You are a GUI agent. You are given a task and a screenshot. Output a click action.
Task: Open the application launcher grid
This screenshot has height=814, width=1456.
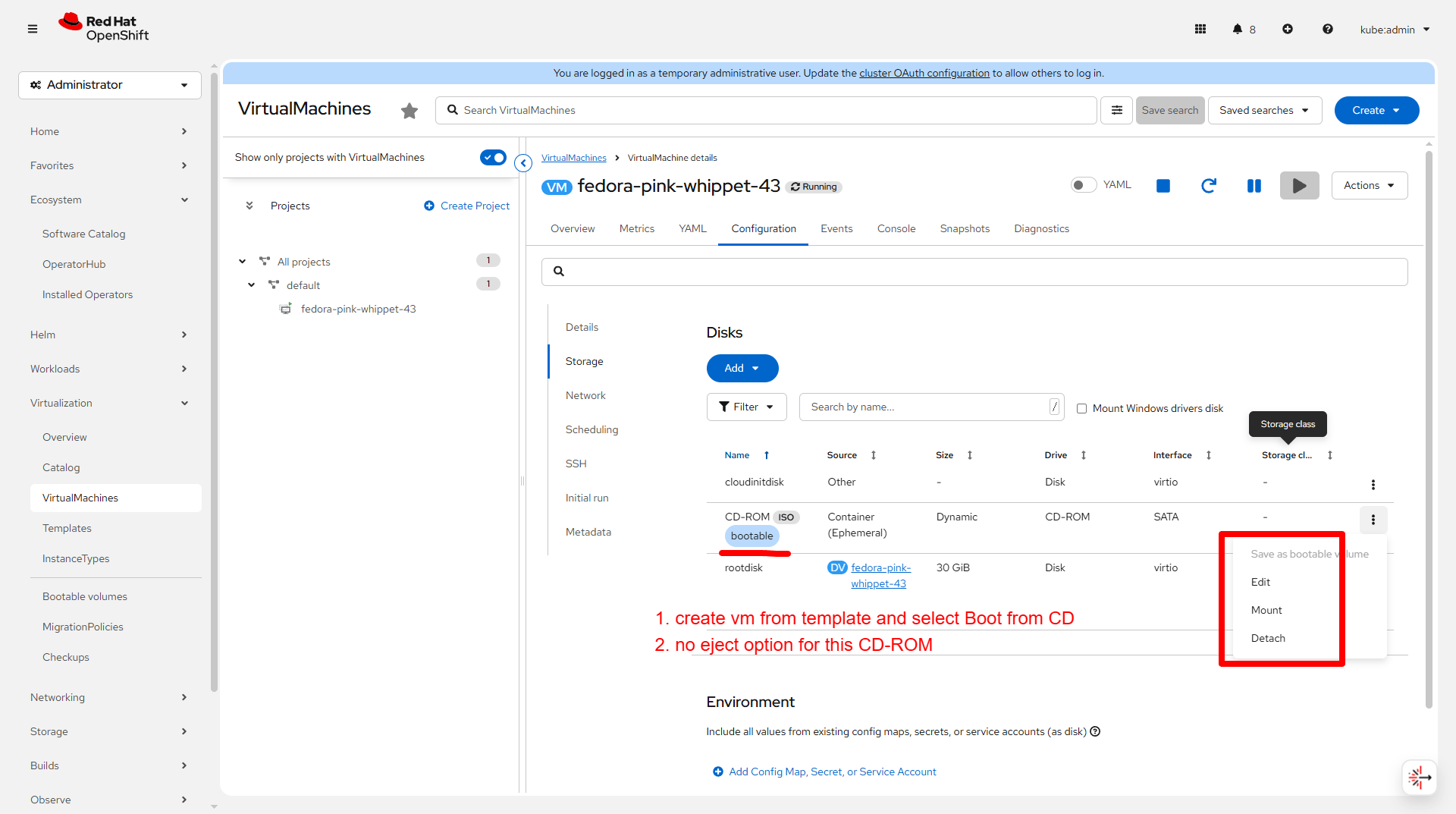pos(1200,29)
